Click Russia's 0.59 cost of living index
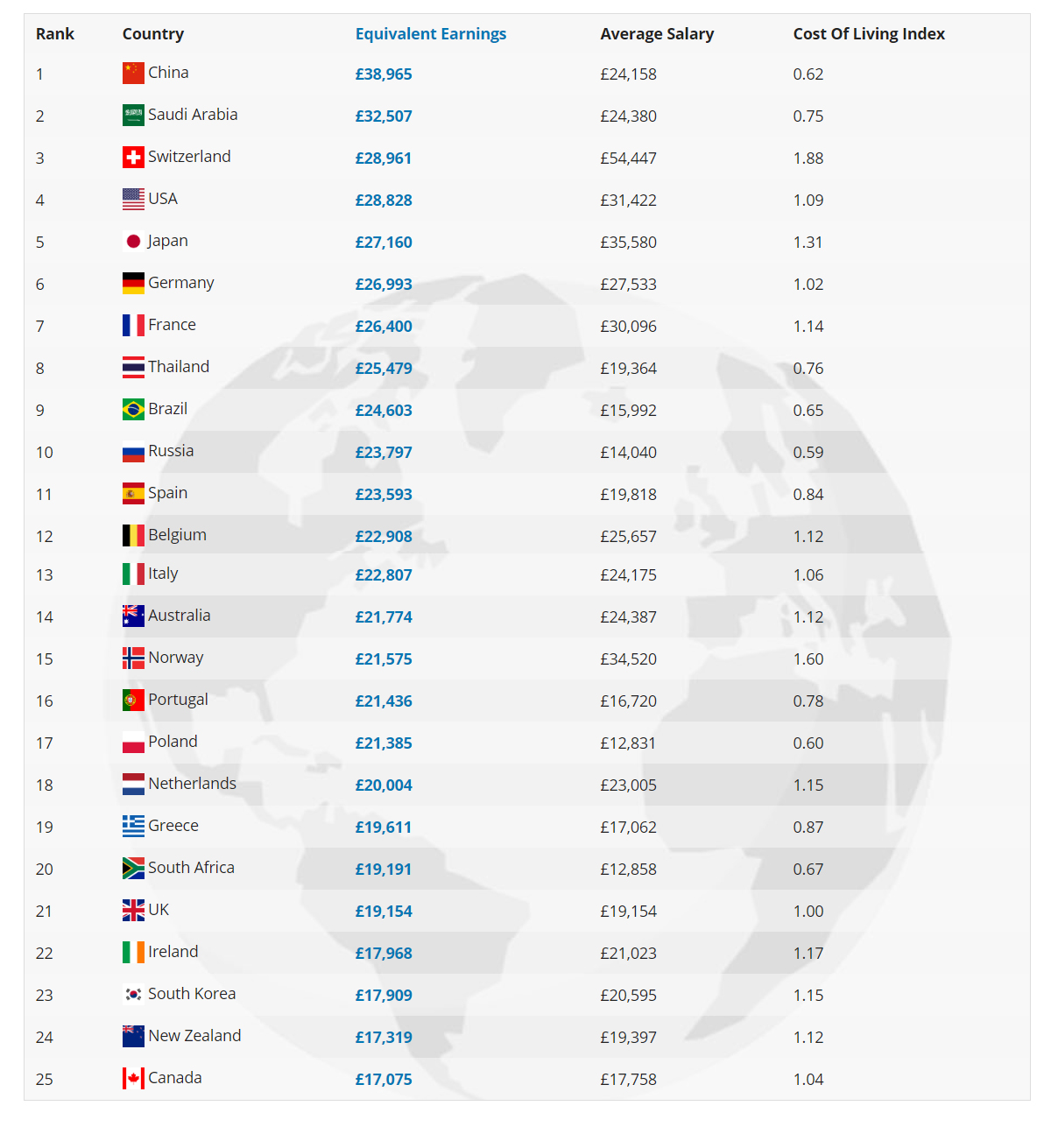The width and height of the screenshot is (1058, 1148). [808, 453]
